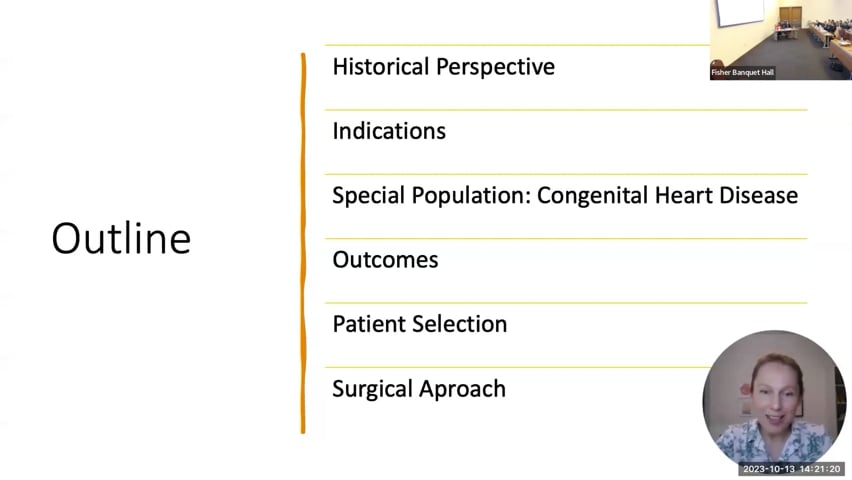The image size is (852, 480).
Task: Select the Surgical Aproach outline item
Action: click(419, 389)
